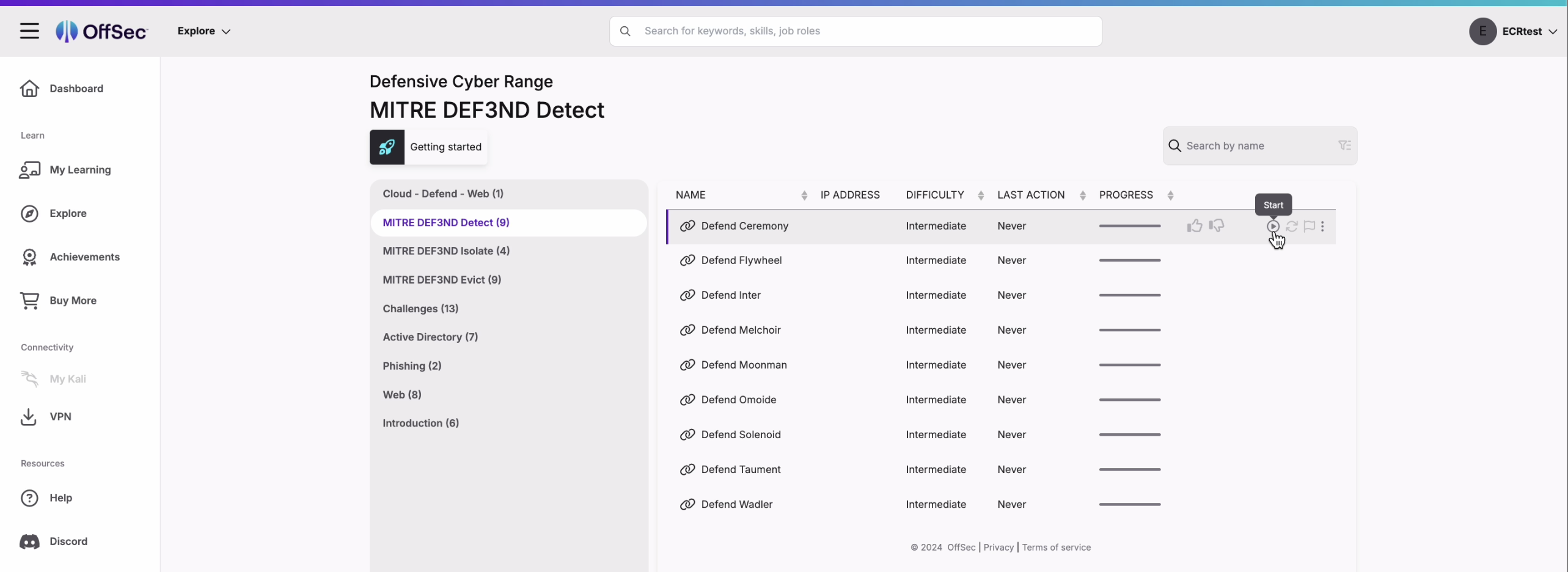The width and height of the screenshot is (1568, 572).
Task: Click revert icon for Defend Ceremony
Action: [1291, 226]
